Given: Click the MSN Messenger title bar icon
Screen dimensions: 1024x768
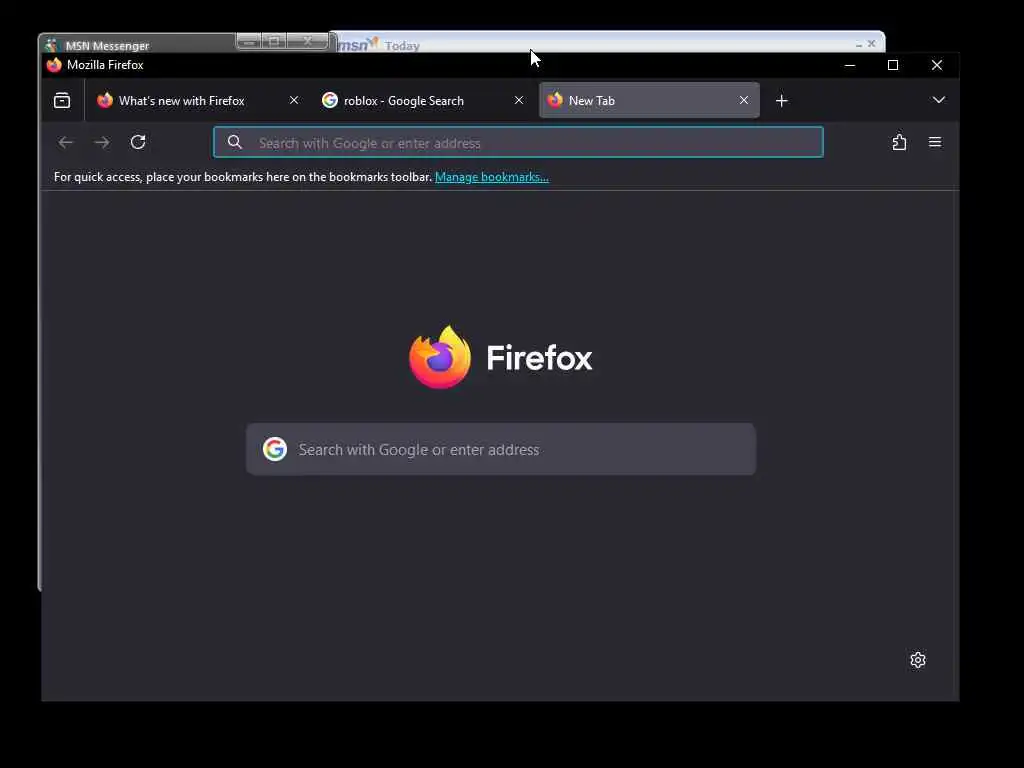Looking at the screenshot, I should click(52, 45).
